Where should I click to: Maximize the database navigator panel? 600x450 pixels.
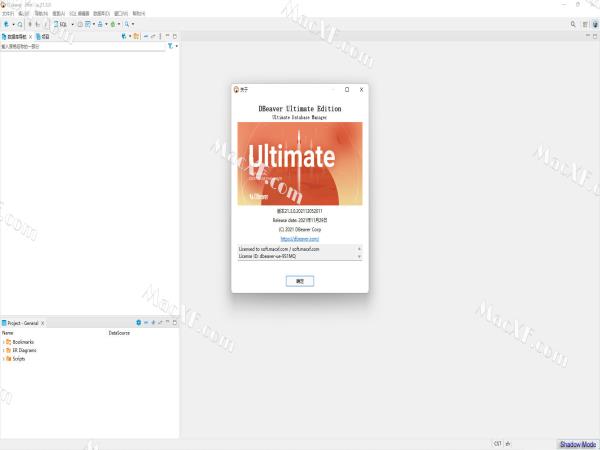[x=175, y=36]
